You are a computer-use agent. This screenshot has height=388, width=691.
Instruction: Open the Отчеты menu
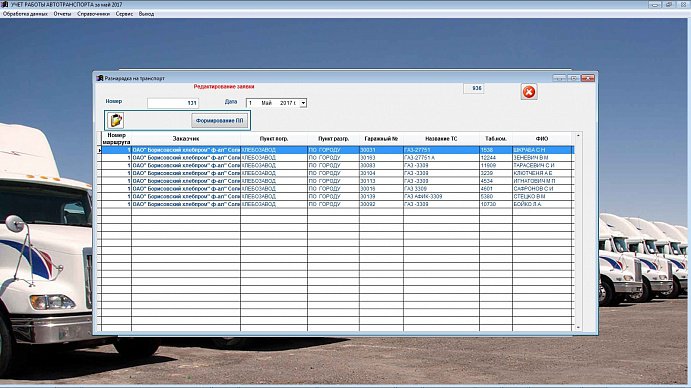[62, 14]
